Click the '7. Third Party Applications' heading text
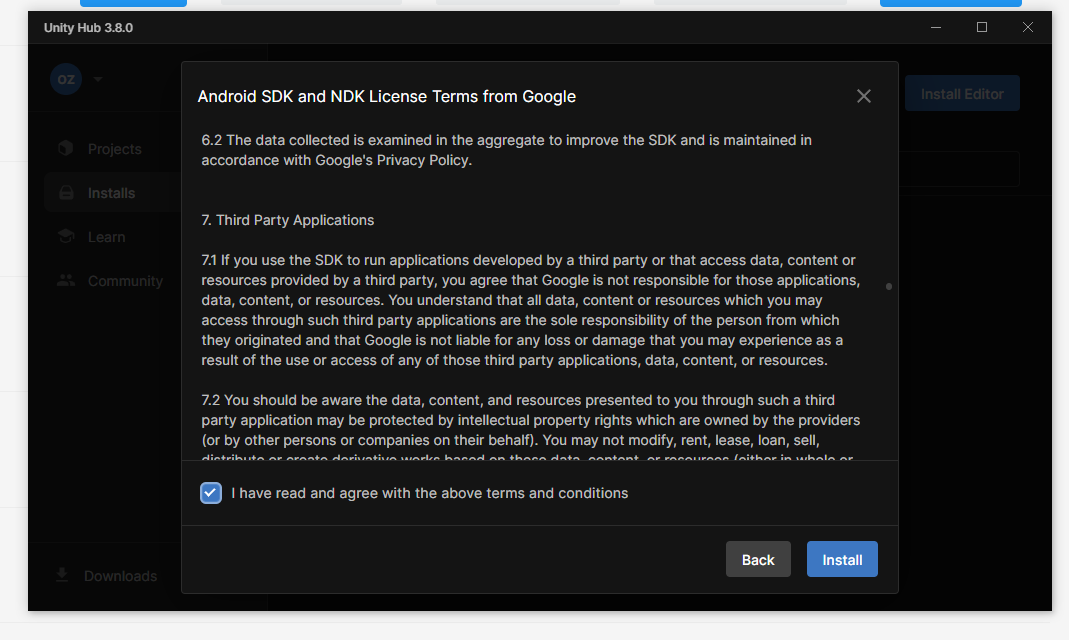The width and height of the screenshot is (1069, 640). pos(288,220)
